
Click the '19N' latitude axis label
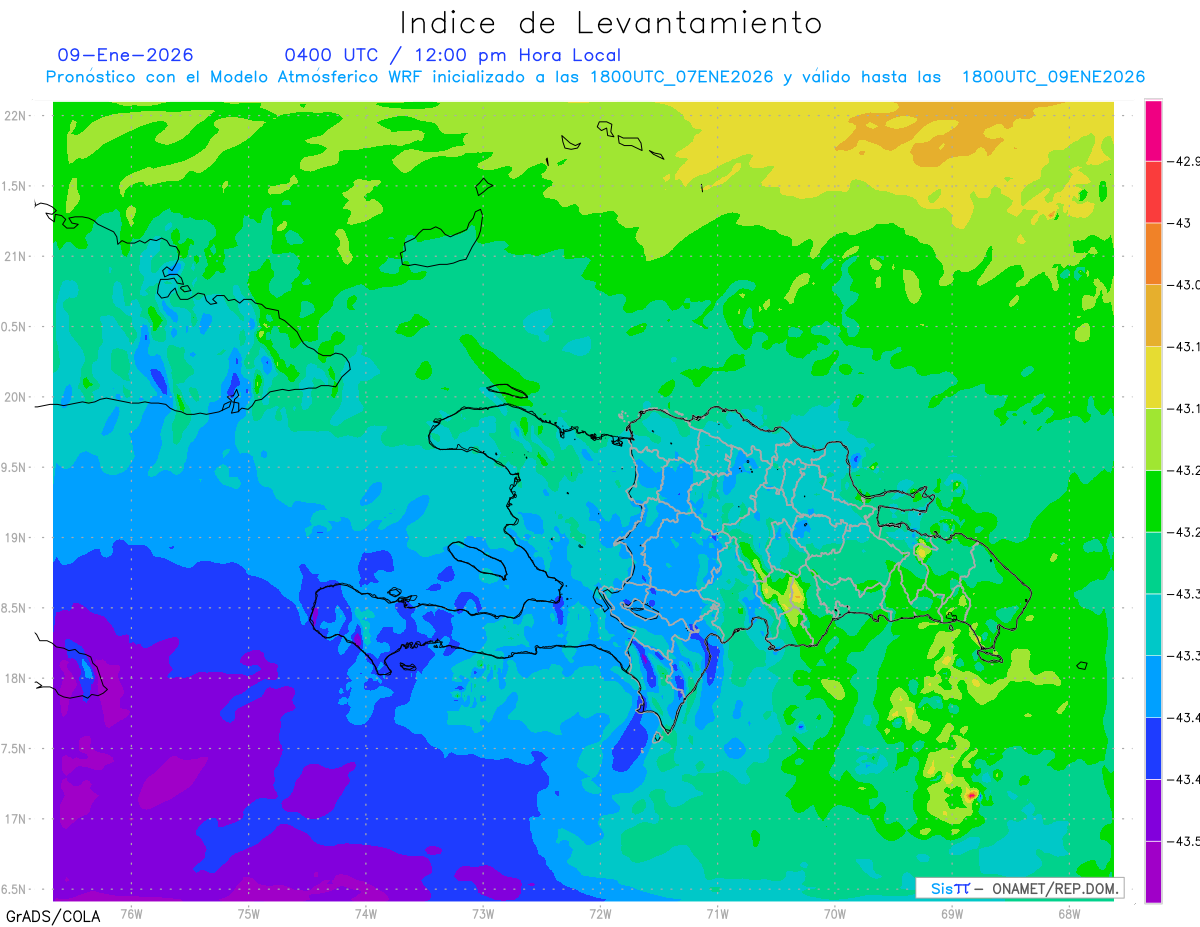coord(17,538)
